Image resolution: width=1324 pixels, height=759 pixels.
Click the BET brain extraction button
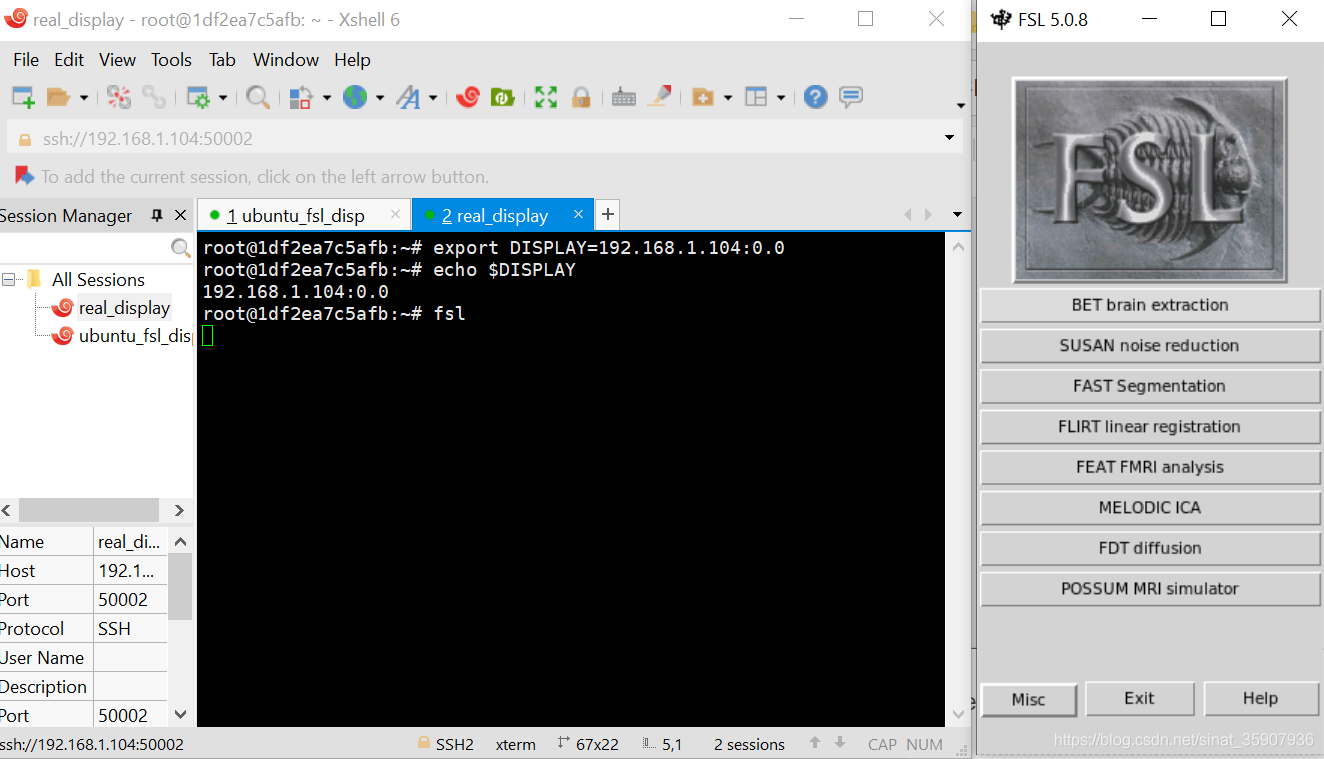coord(1150,305)
